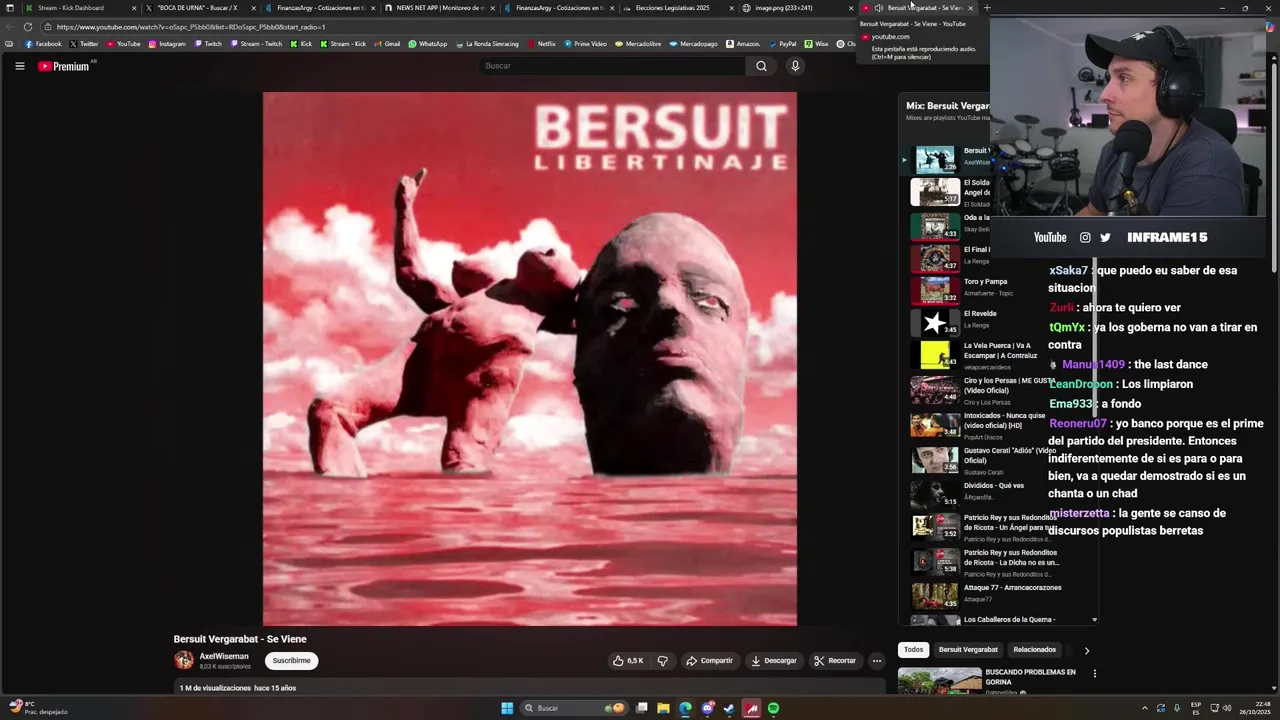This screenshot has height=720, width=1280.
Task: Open Mercadopago bookmark in bookmarks bar
Action: point(693,44)
